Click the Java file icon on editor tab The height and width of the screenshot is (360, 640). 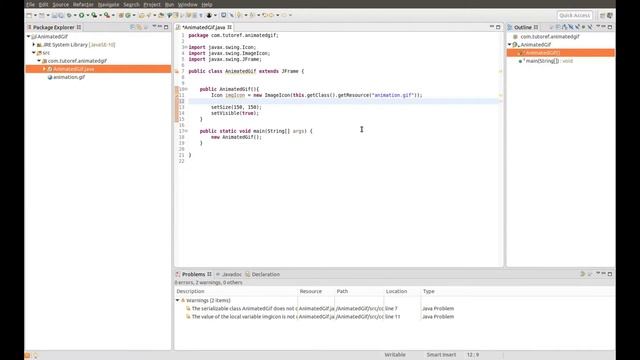(x=178, y=27)
